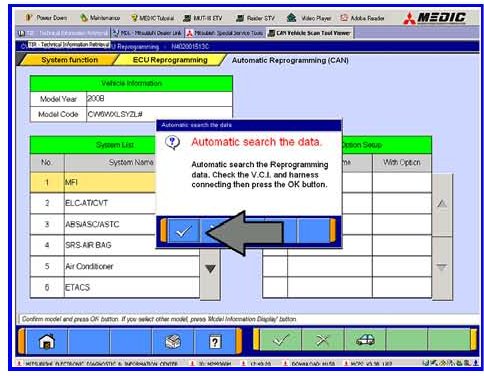This screenshot has height=376, width=484.
Task: Switch to the CAN Vehicle Scan Tool Viewer tab
Action: tap(309, 33)
